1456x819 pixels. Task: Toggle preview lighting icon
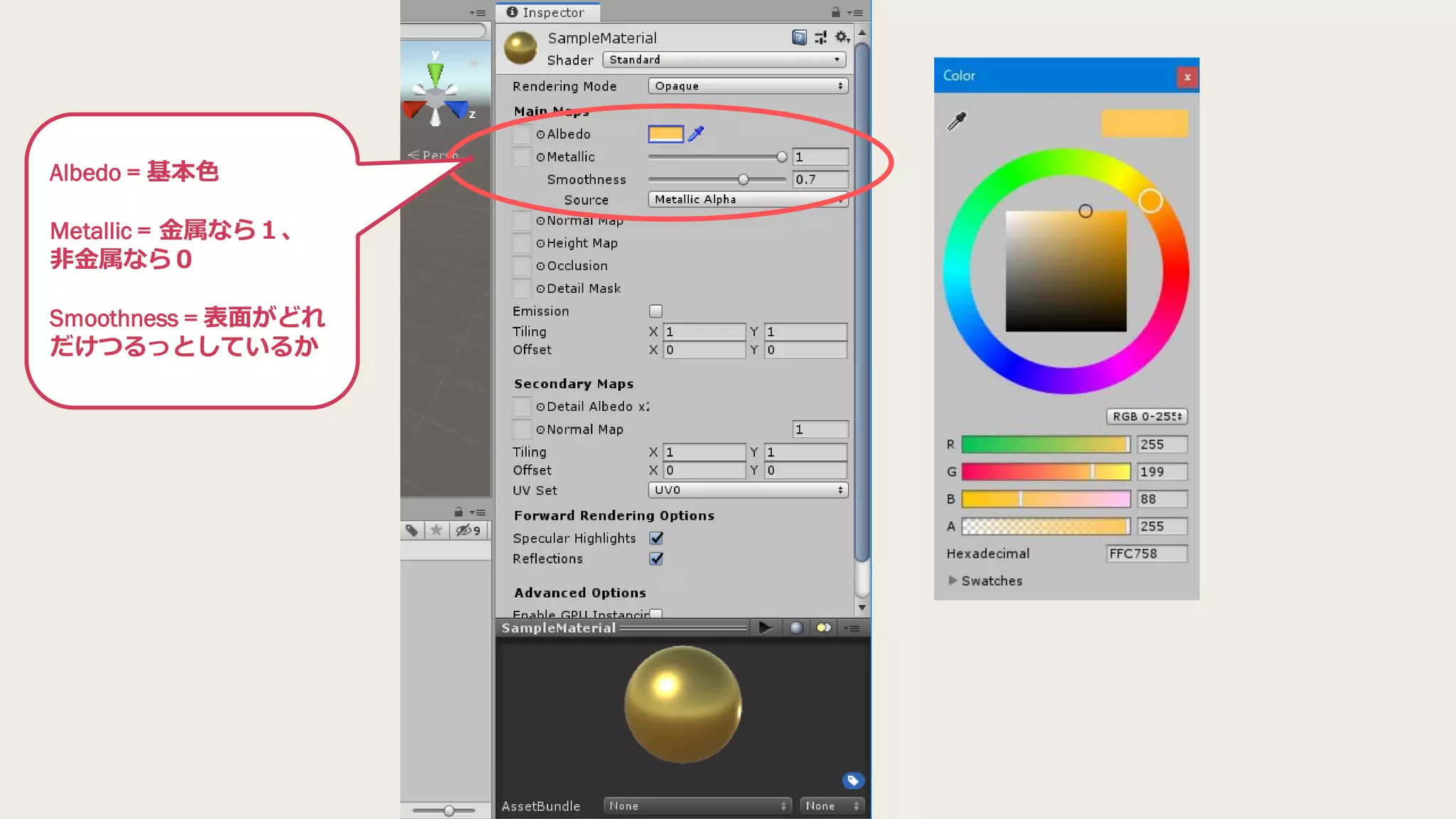(x=823, y=628)
